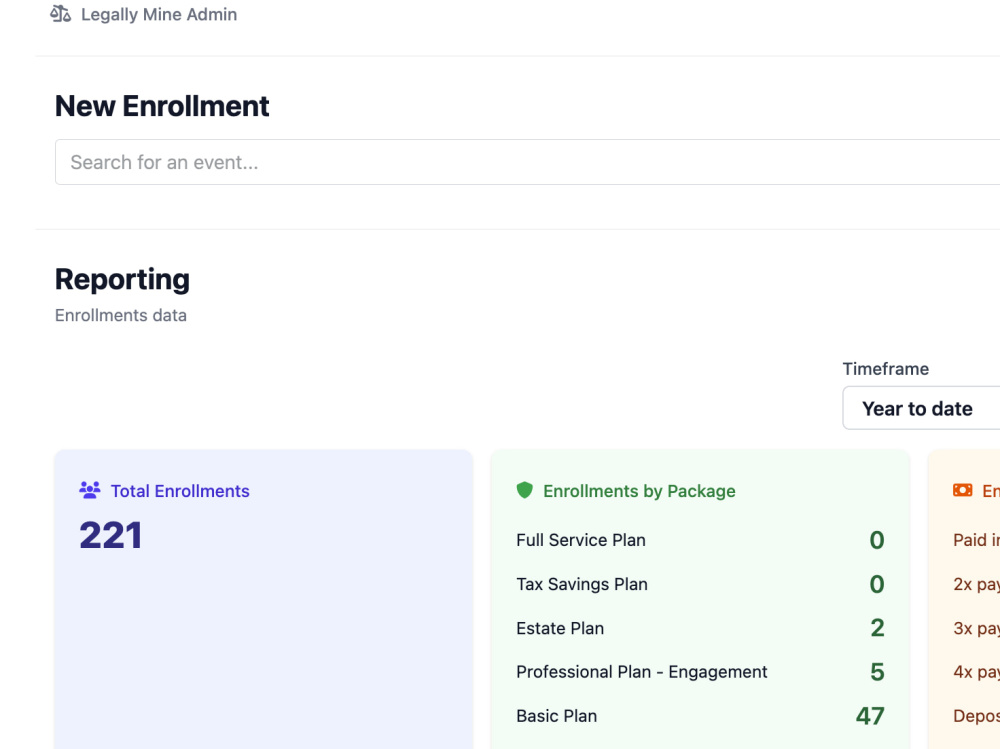Click the orange money bill icon
This screenshot has height=749, width=1000.
click(x=962, y=490)
